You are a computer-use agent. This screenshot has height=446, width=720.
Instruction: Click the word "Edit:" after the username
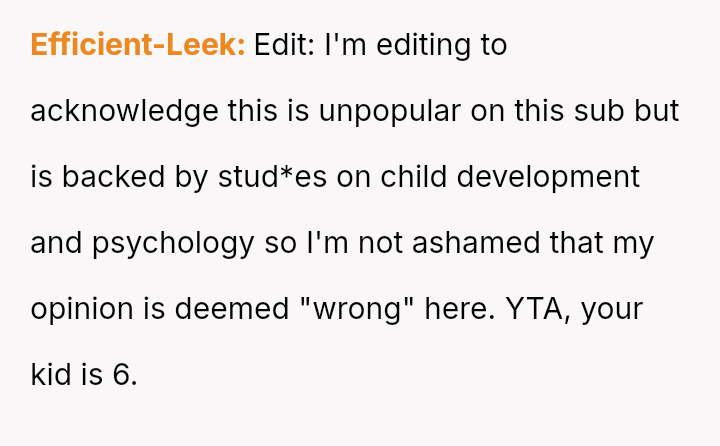(x=284, y=45)
